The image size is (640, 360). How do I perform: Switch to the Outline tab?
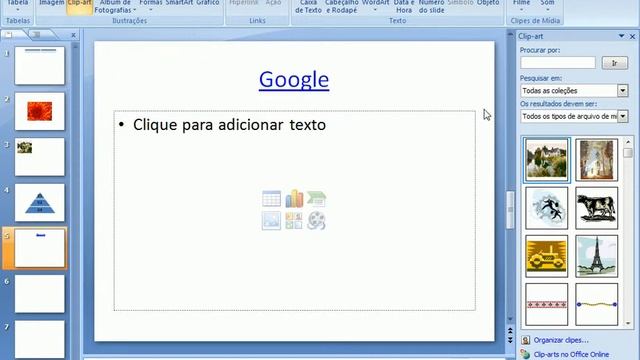[x=38, y=35]
